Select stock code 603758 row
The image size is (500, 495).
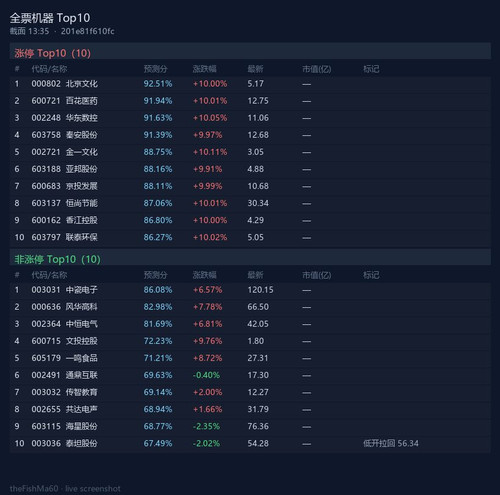click(250, 135)
